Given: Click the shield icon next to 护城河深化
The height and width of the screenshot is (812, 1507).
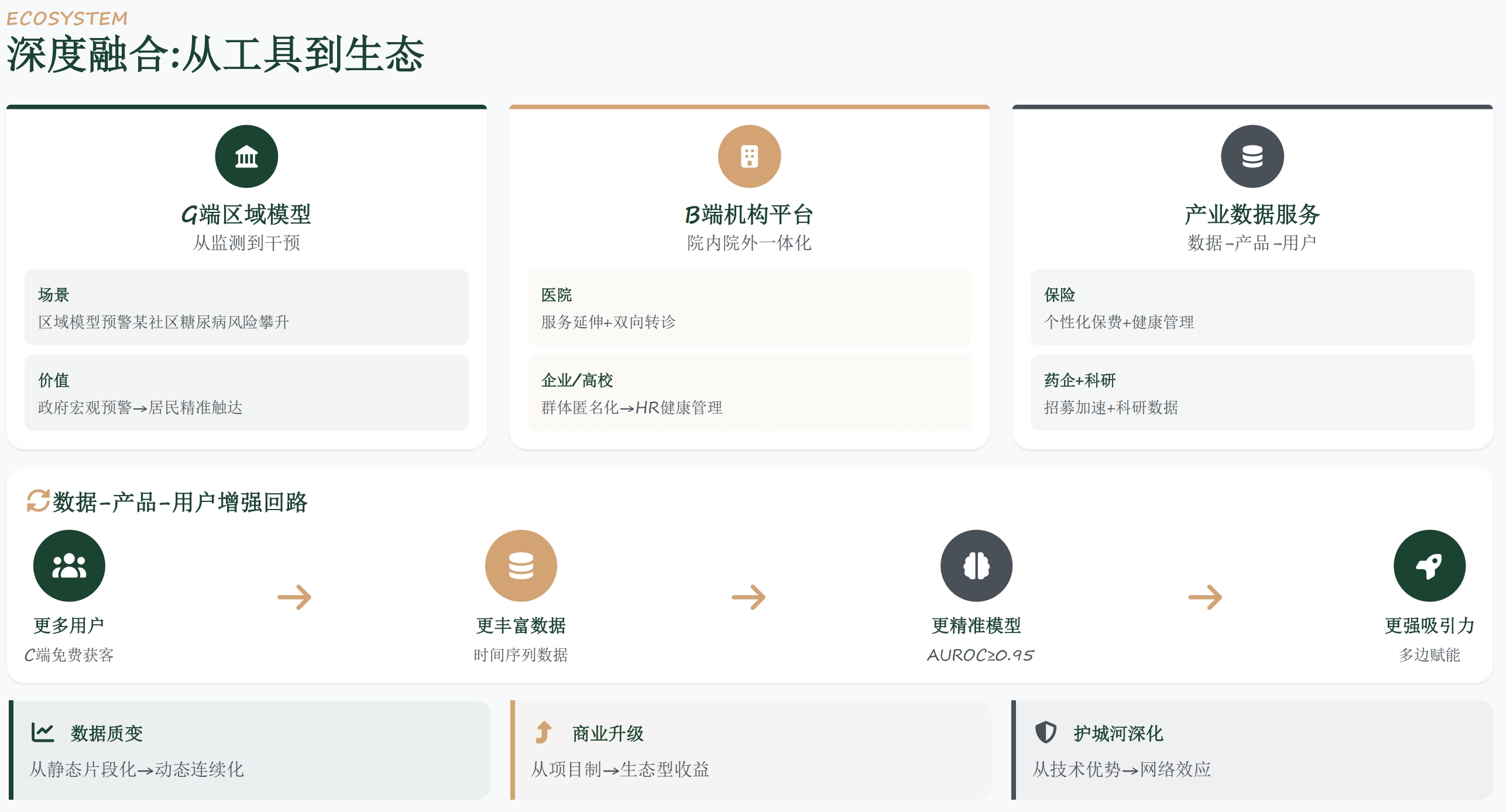Looking at the screenshot, I should (x=1045, y=732).
